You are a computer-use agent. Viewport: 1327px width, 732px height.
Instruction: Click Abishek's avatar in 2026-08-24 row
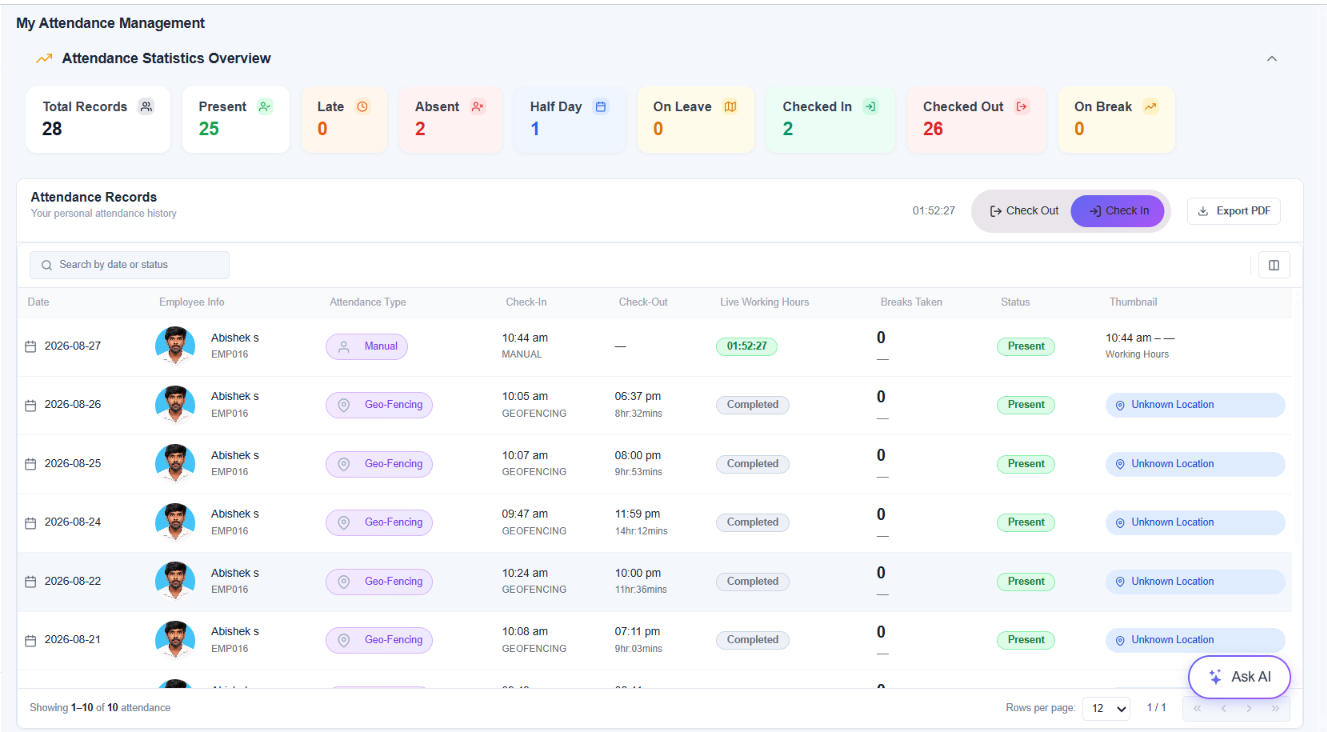175,523
